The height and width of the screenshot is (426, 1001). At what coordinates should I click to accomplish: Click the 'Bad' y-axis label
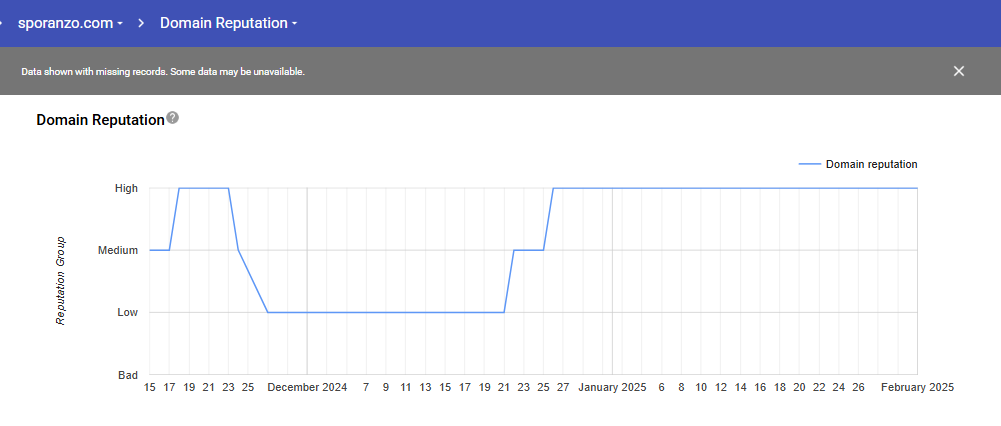pos(128,375)
